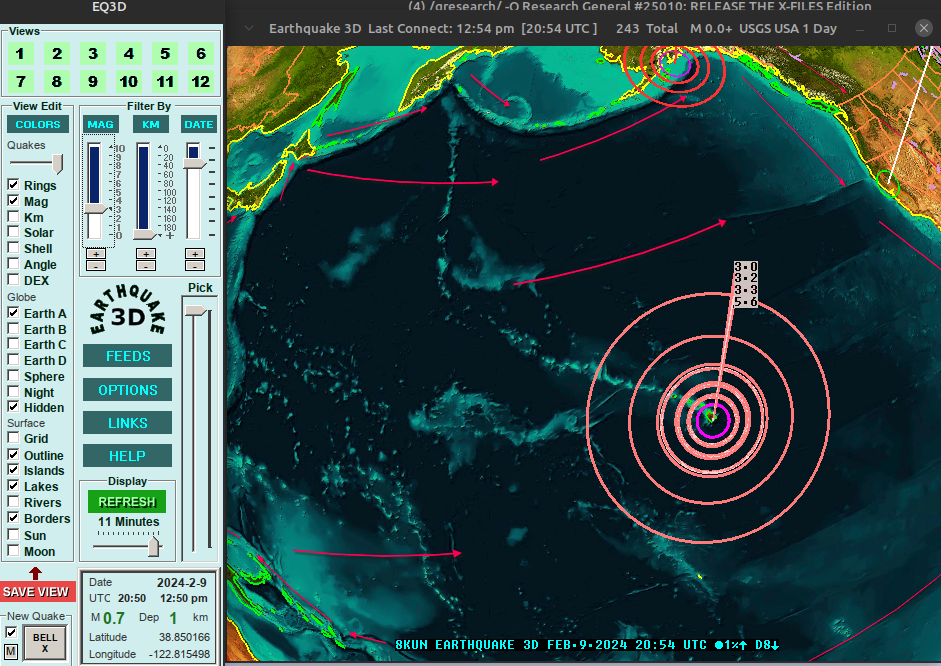Viewport: 941px width, 666px height.
Task: Turn on the Solar option
Action: [13, 232]
